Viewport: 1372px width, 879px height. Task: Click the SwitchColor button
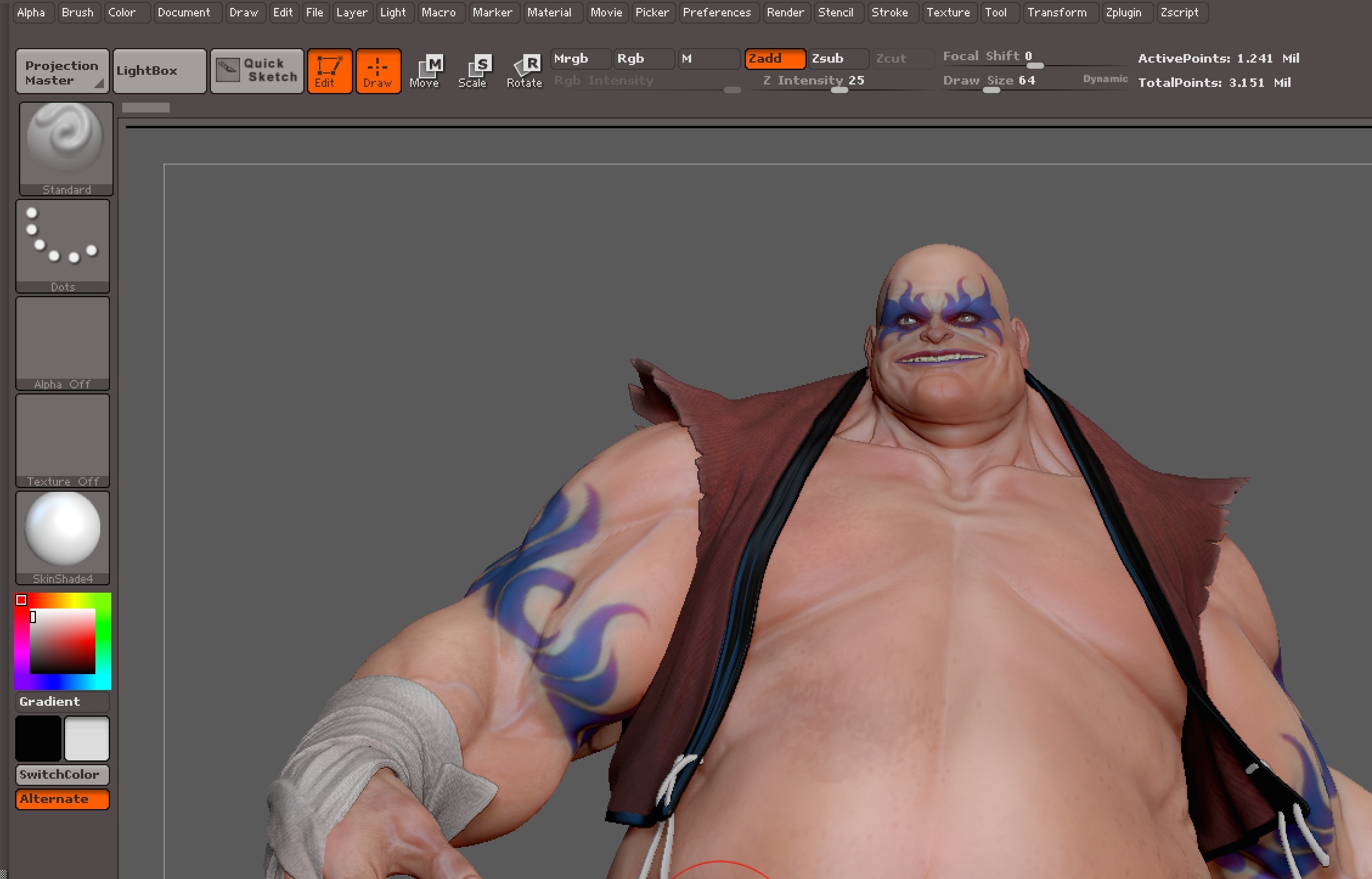[62, 774]
